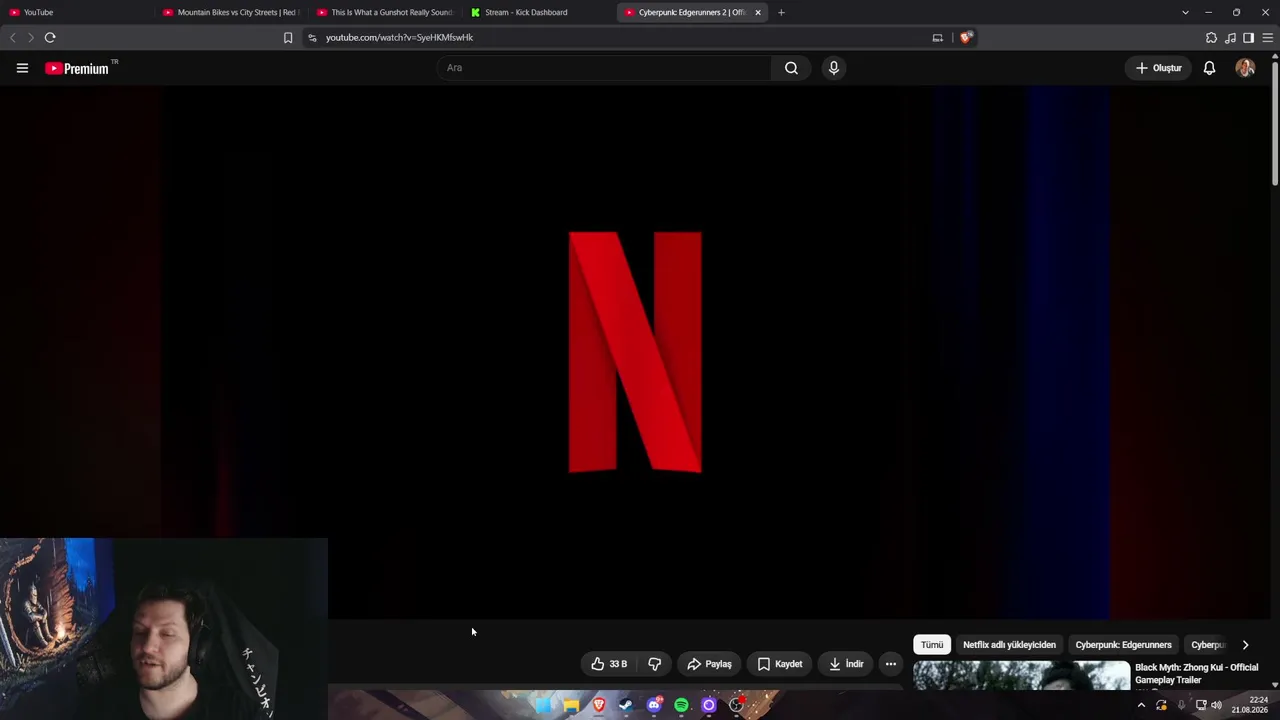This screenshot has width=1280, height=720.
Task: Open Brave browser taskbar icon
Action: tap(599, 705)
